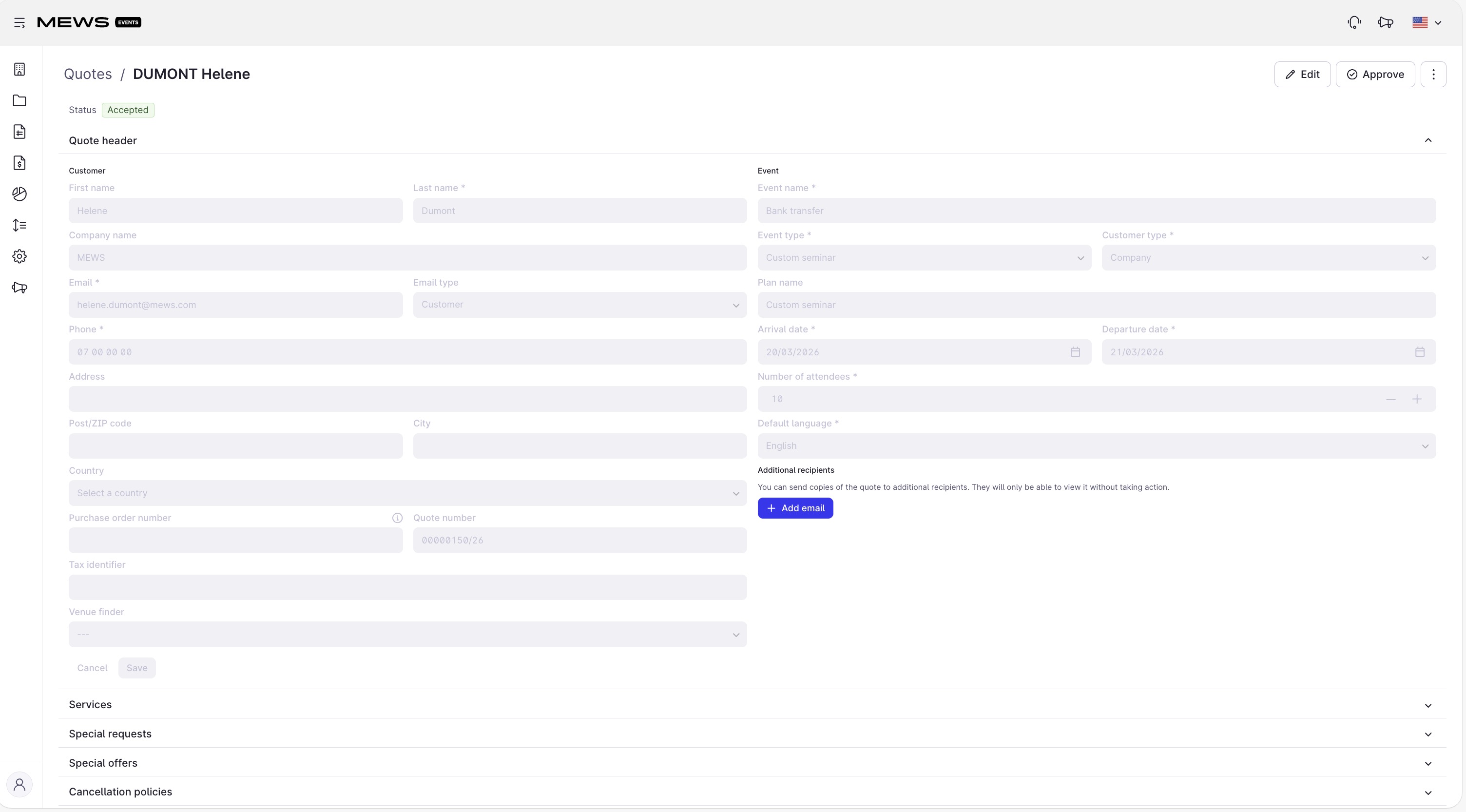Click the Event name field

[1097, 211]
